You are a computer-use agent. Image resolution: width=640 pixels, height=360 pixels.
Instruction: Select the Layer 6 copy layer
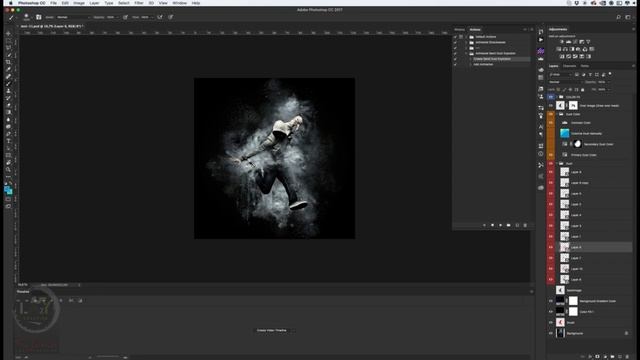(x=594, y=183)
